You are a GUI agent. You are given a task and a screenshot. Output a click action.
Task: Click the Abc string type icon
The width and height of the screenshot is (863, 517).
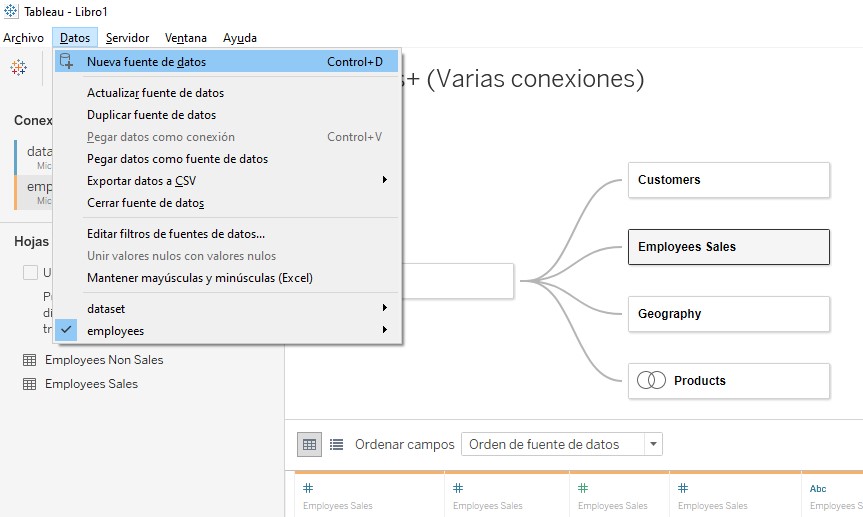coord(818,488)
